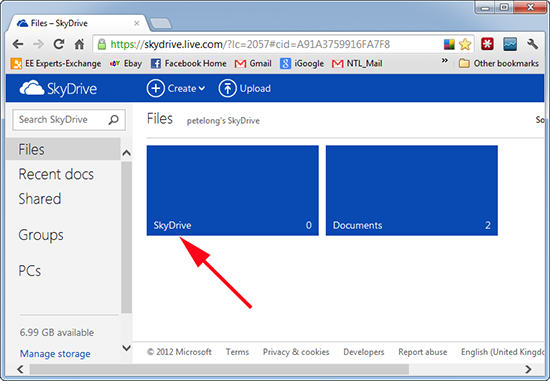Open the Terms footer link
550x381 pixels.
pyautogui.click(x=237, y=352)
